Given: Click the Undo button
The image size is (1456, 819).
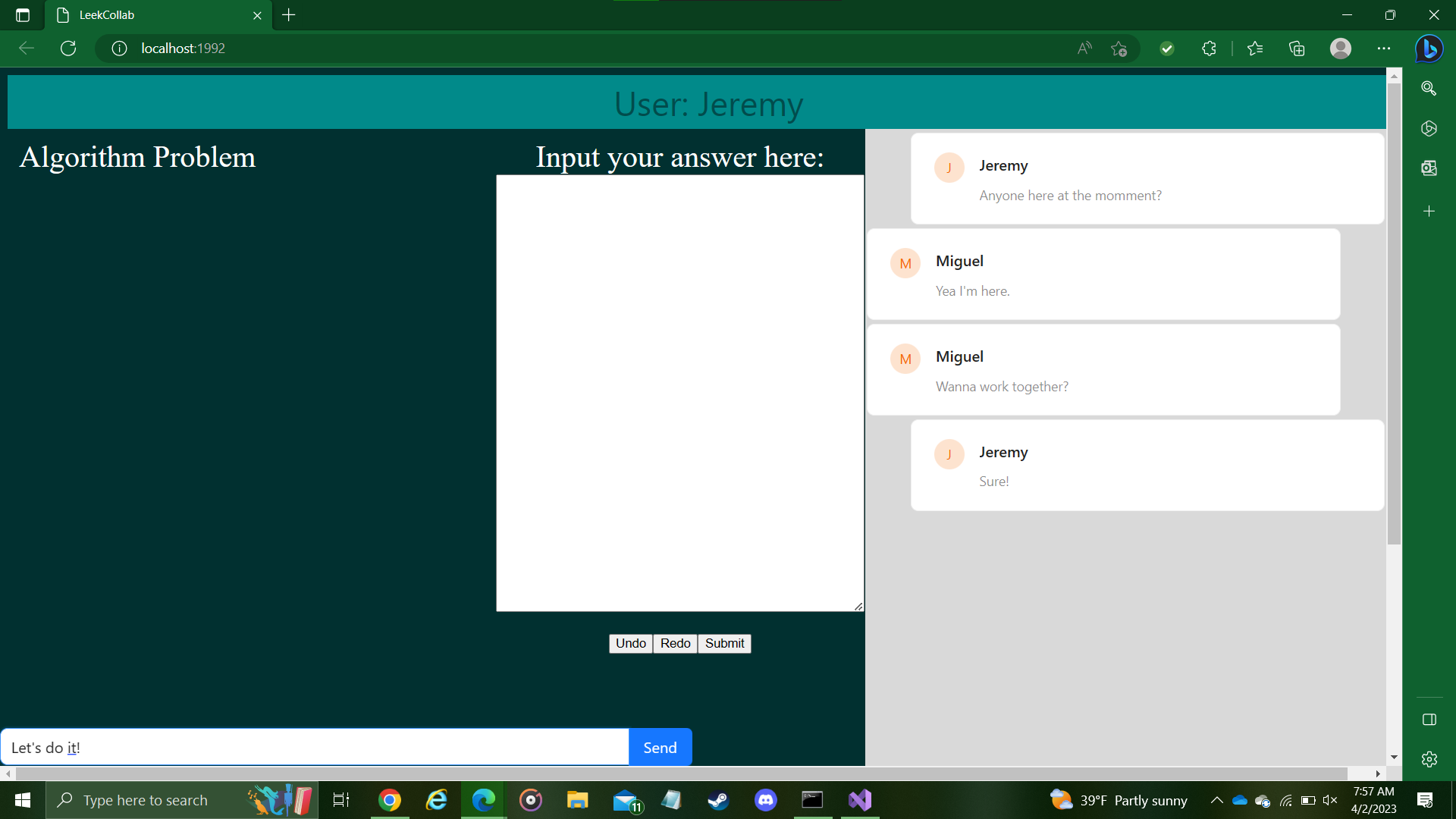Looking at the screenshot, I should [x=630, y=643].
